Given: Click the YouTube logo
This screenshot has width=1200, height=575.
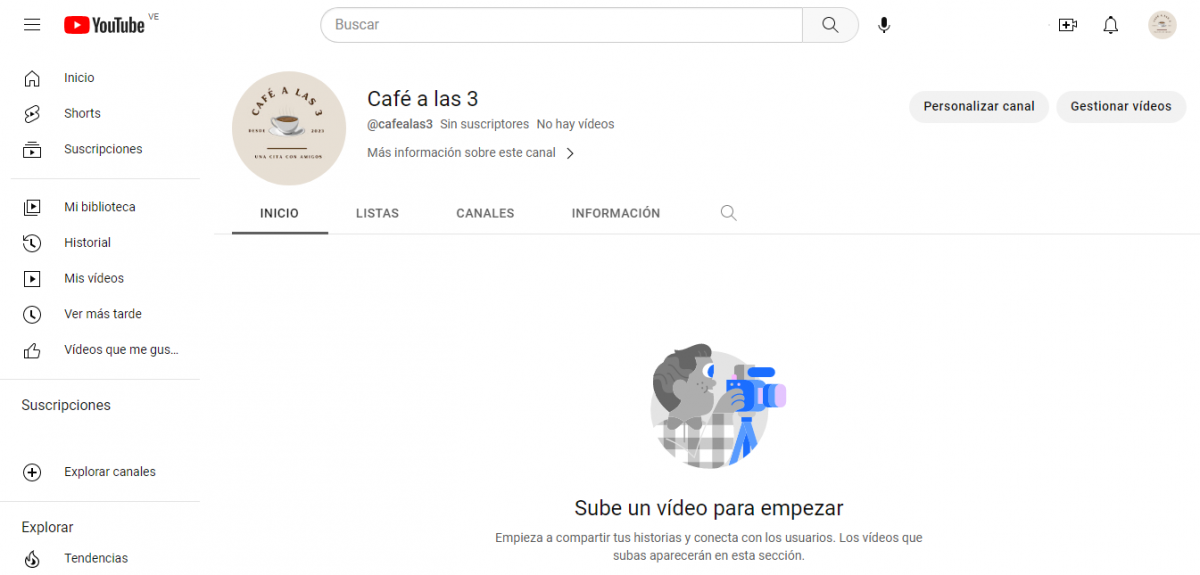Looking at the screenshot, I should coord(105,25).
